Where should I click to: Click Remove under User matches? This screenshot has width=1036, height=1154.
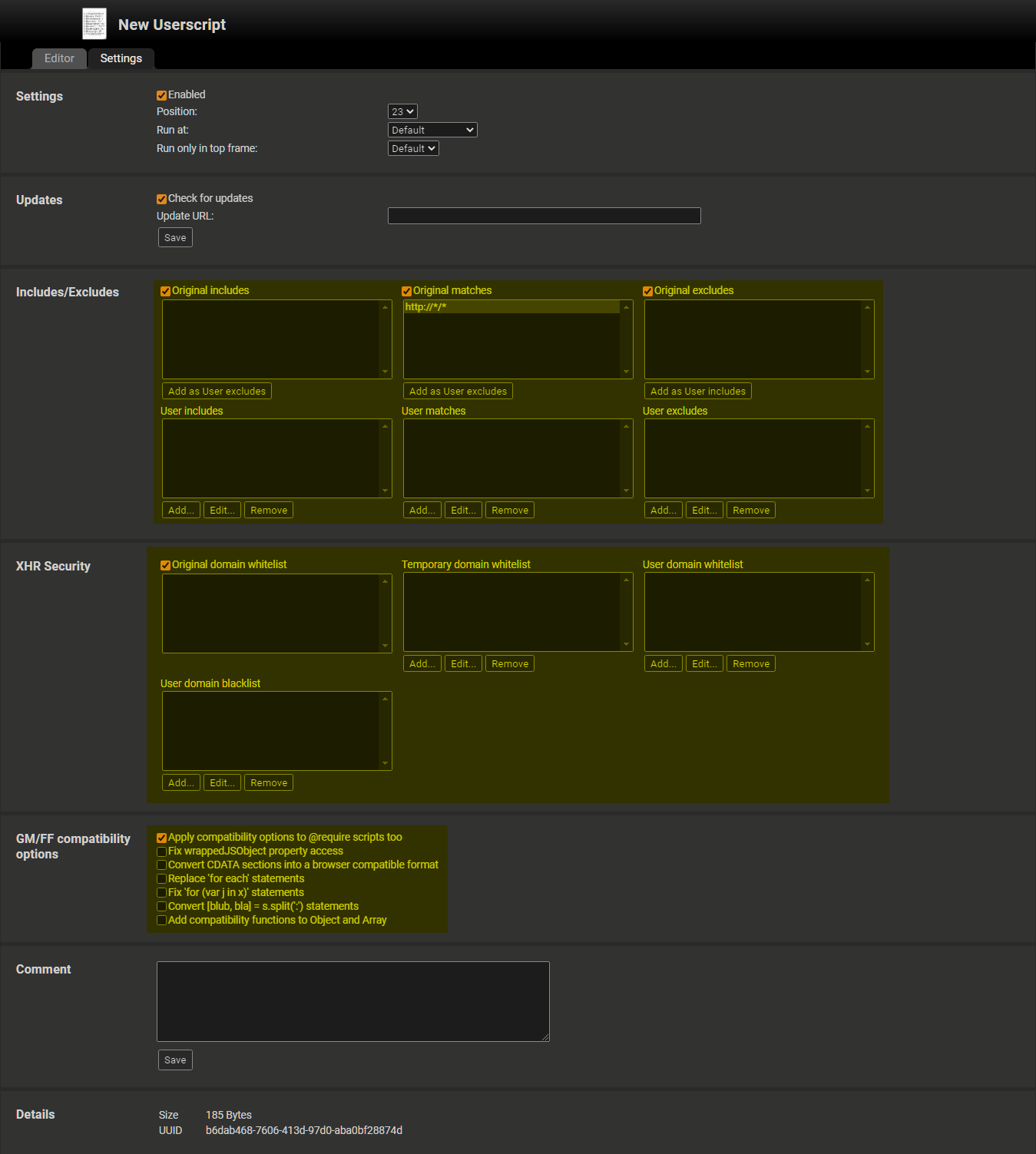click(x=509, y=509)
